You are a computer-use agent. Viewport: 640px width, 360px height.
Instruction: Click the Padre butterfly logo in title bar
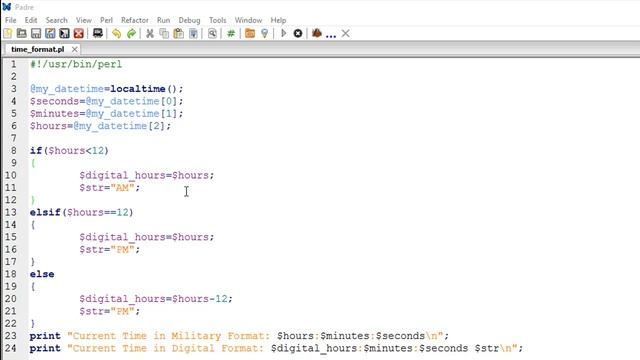click(x=7, y=7)
